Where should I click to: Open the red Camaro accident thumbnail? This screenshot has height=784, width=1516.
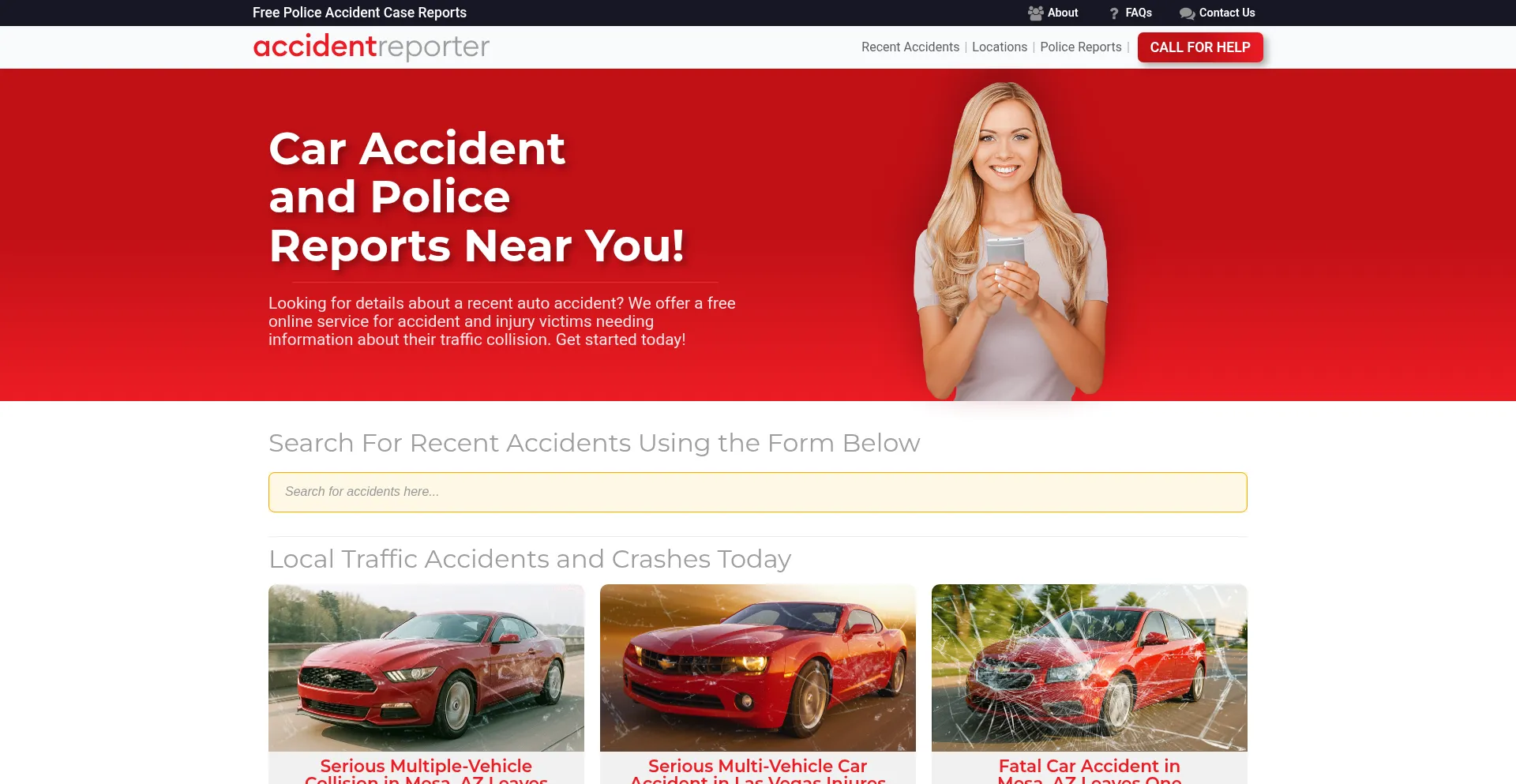pos(757,667)
